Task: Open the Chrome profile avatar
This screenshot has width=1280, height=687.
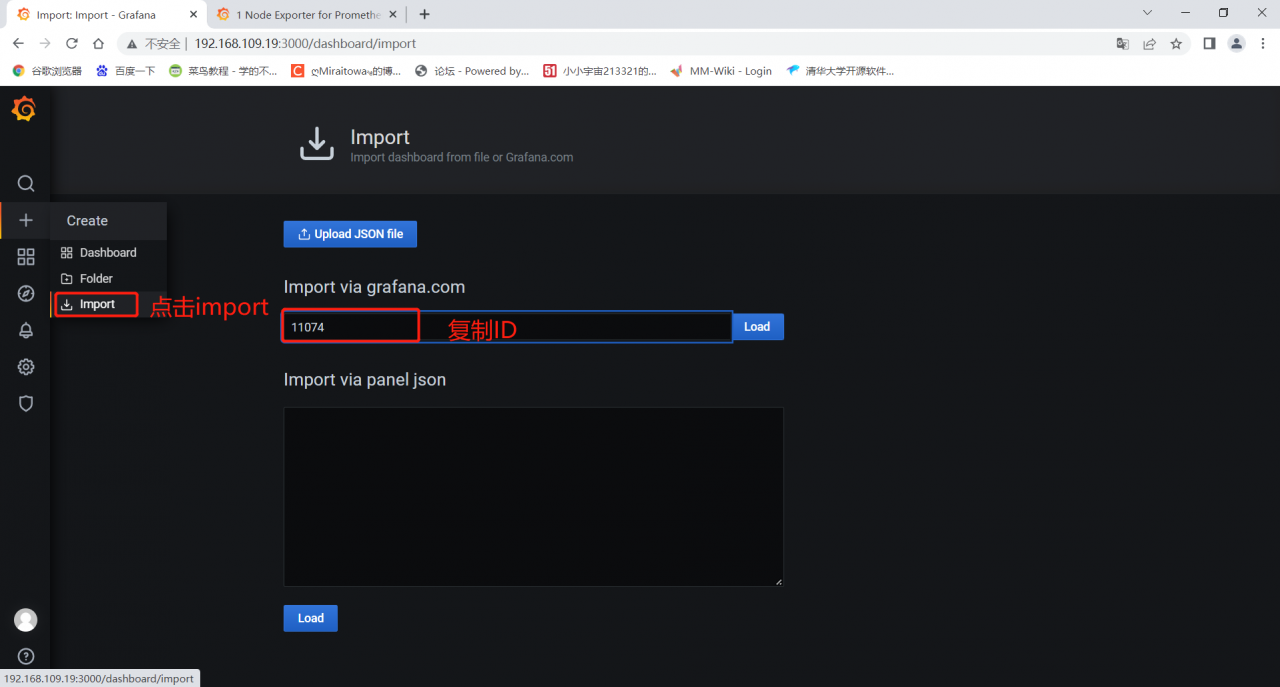Action: pyautogui.click(x=1237, y=44)
